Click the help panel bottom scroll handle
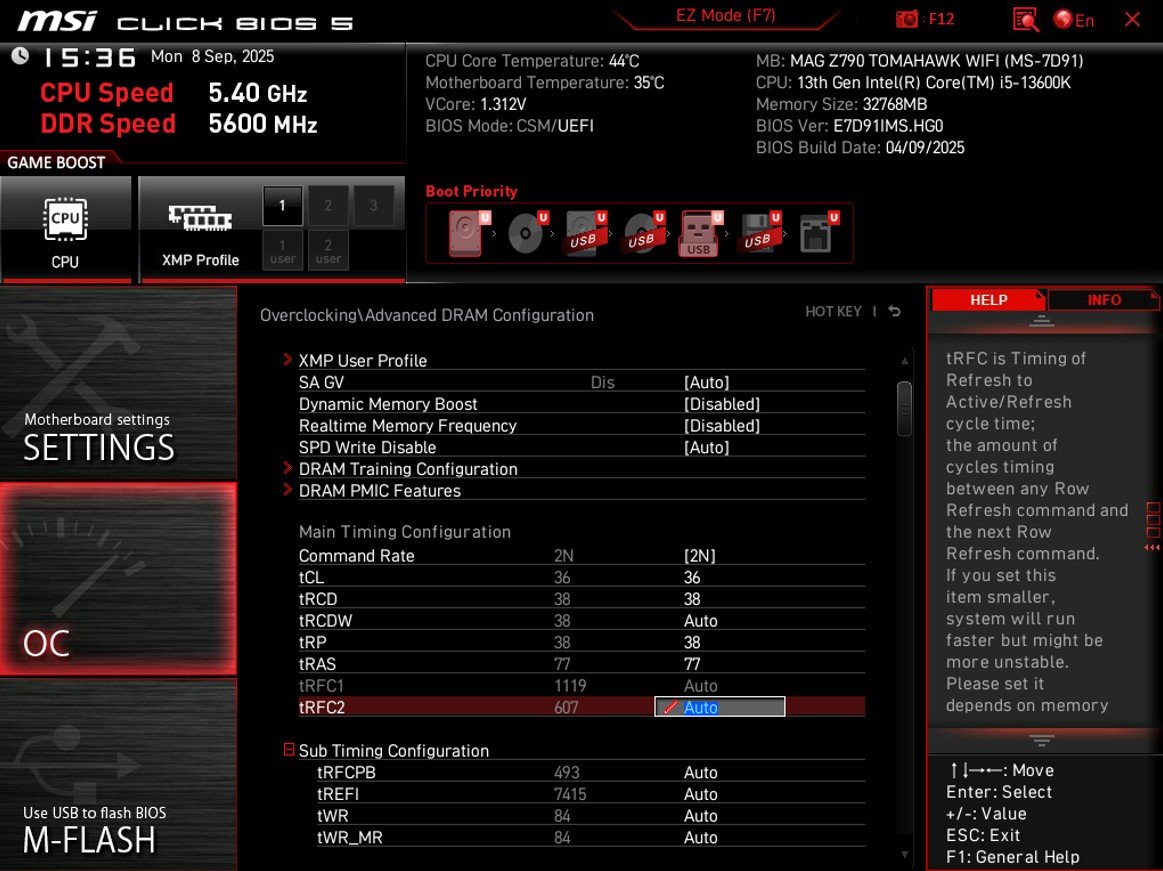 pos(1041,740)
